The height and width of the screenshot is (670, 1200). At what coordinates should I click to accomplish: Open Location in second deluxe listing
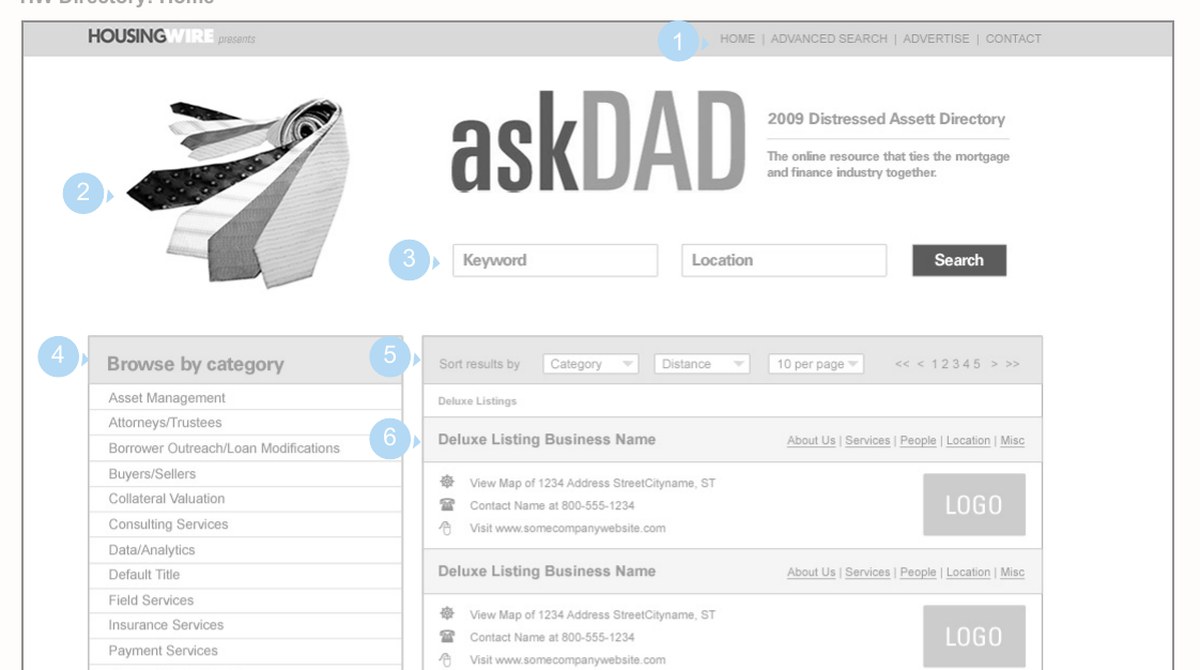click(x=968, y=573)
